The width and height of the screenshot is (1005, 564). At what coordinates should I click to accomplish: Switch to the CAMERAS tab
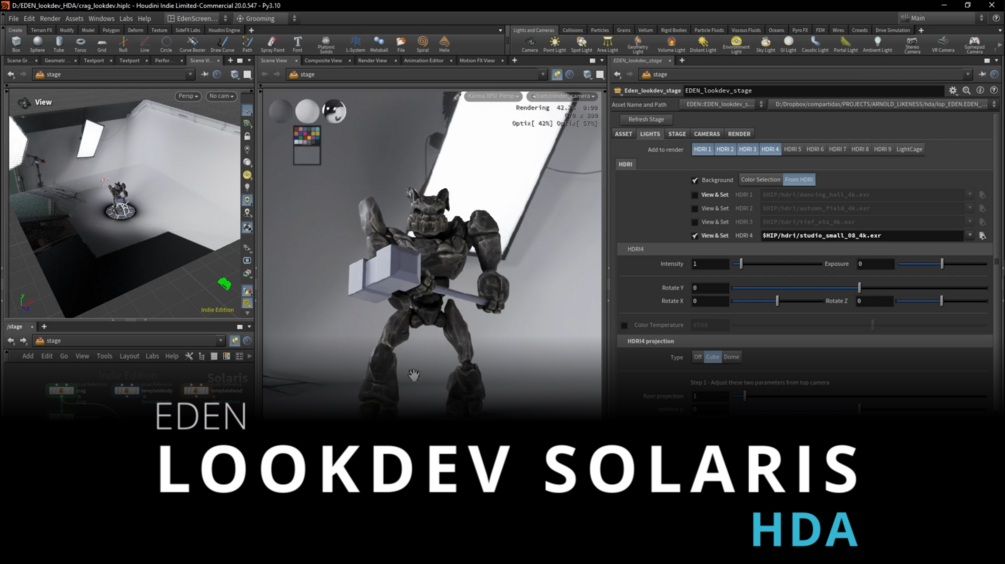point(706,134)
